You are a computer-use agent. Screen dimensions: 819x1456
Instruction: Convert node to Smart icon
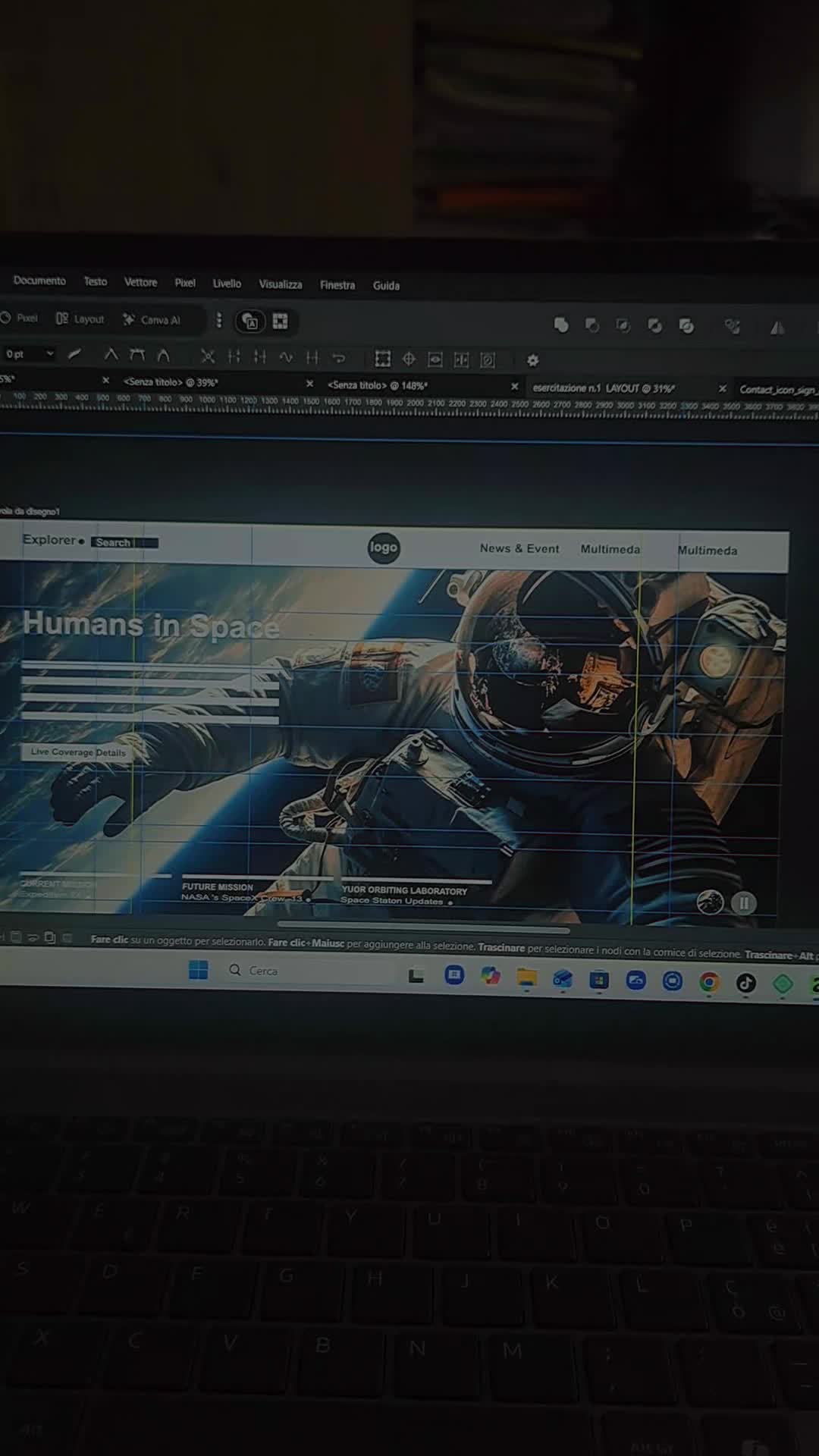(163, 354)
